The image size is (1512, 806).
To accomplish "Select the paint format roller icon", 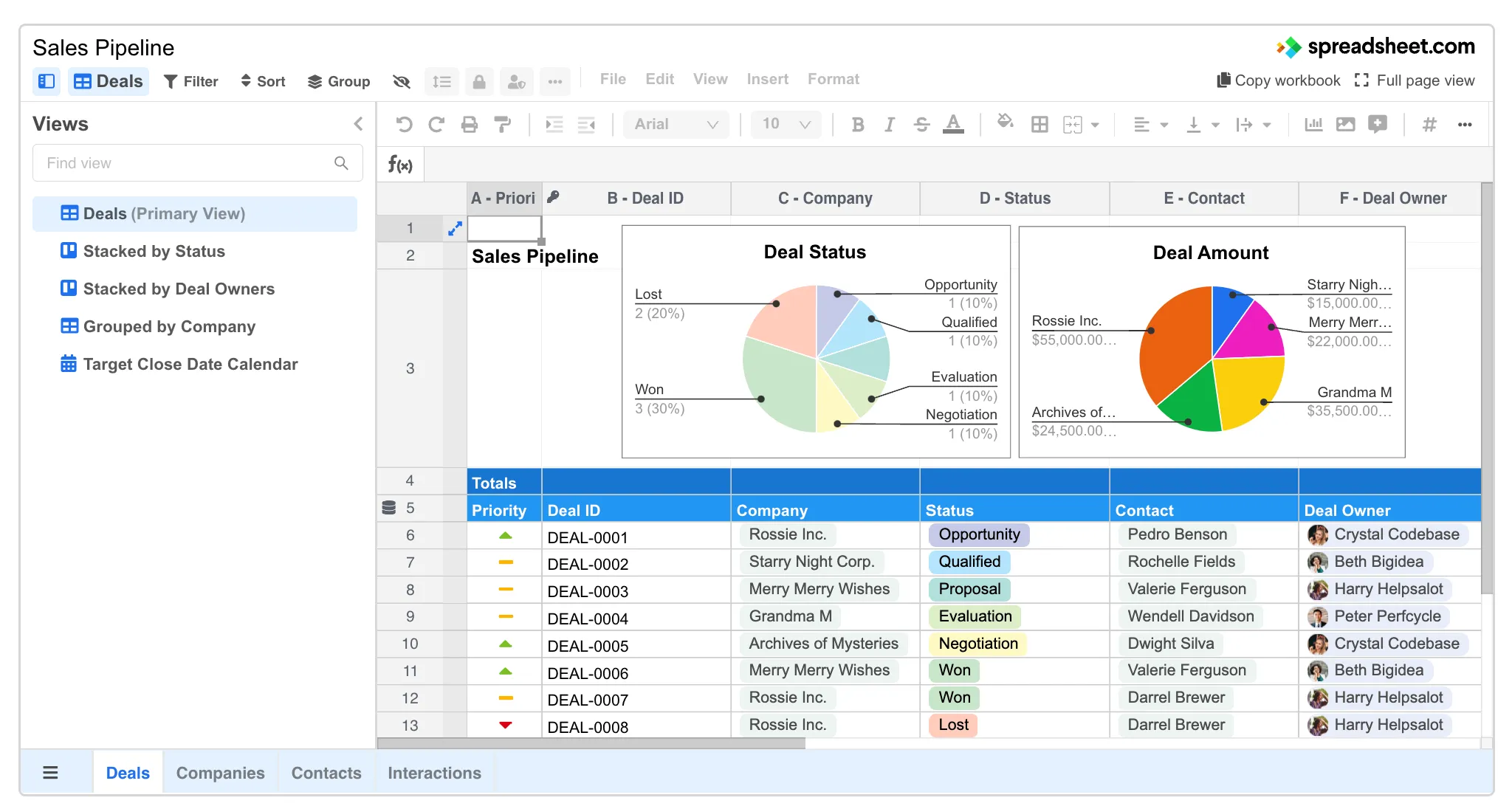I will point(503,124).
